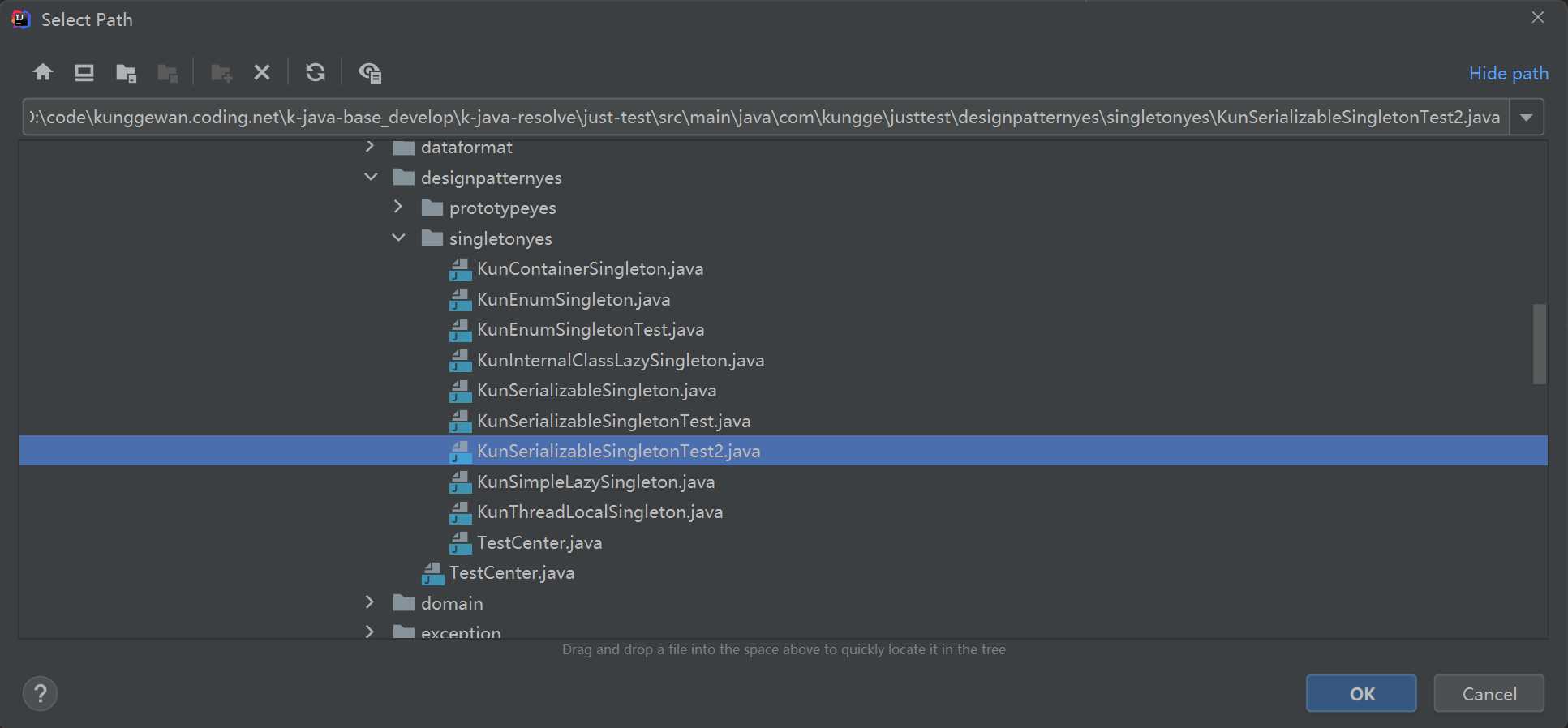Select KunEnumSingletonTest.java file

591,330
